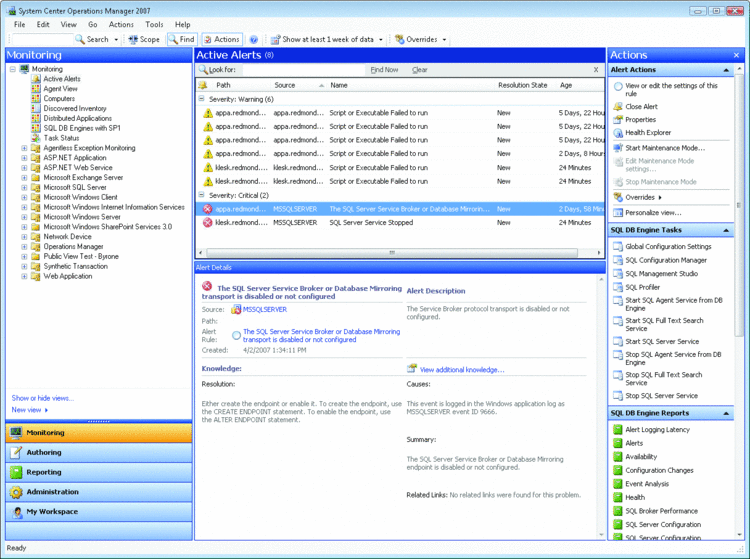Viewport: 750px width, 559px height.
Task: Open the File menu
Action: click(x=20, y=24)
